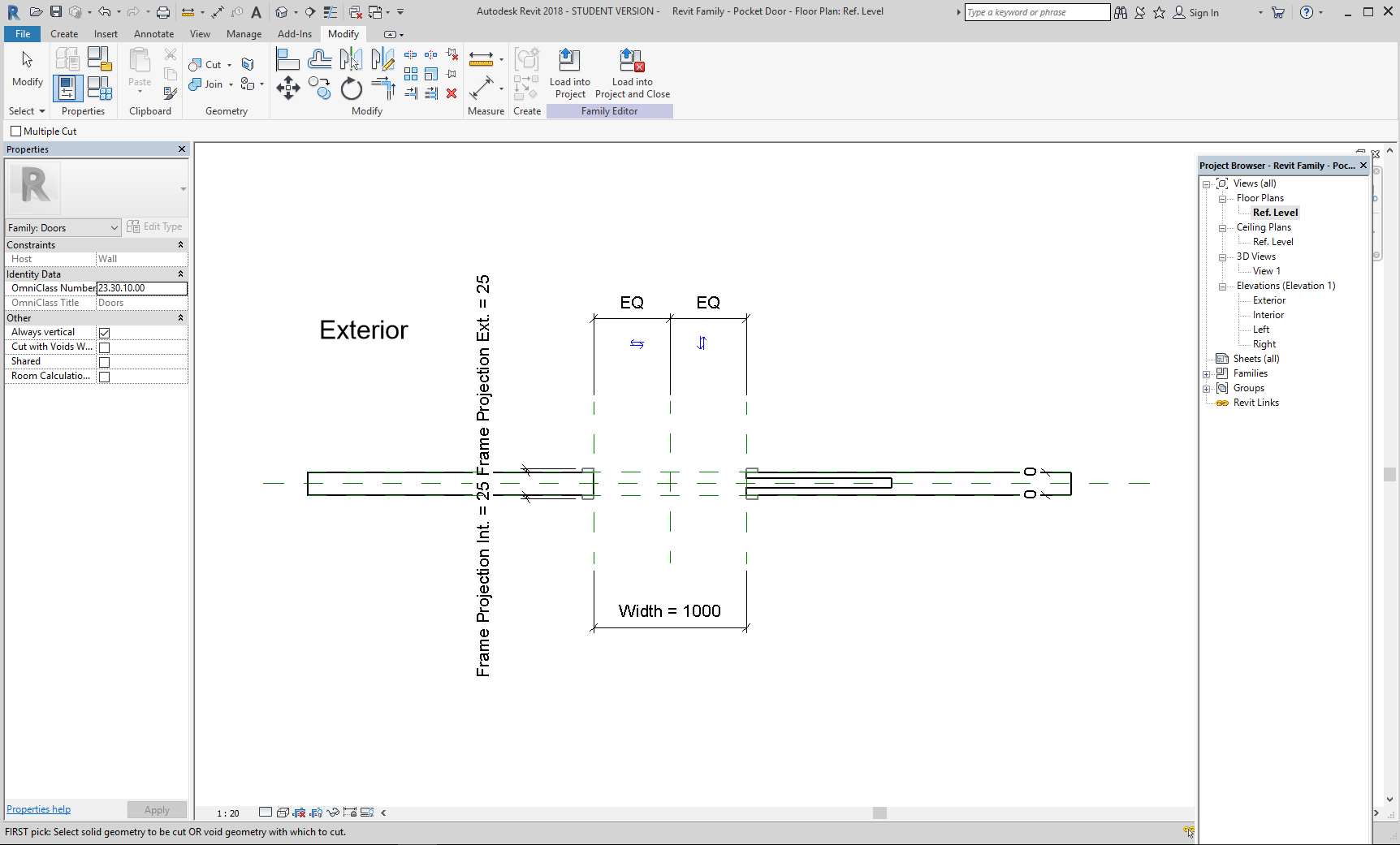1400x845 pixels.
Task: Expand the Families tree node
Action: click(1206, 374)
